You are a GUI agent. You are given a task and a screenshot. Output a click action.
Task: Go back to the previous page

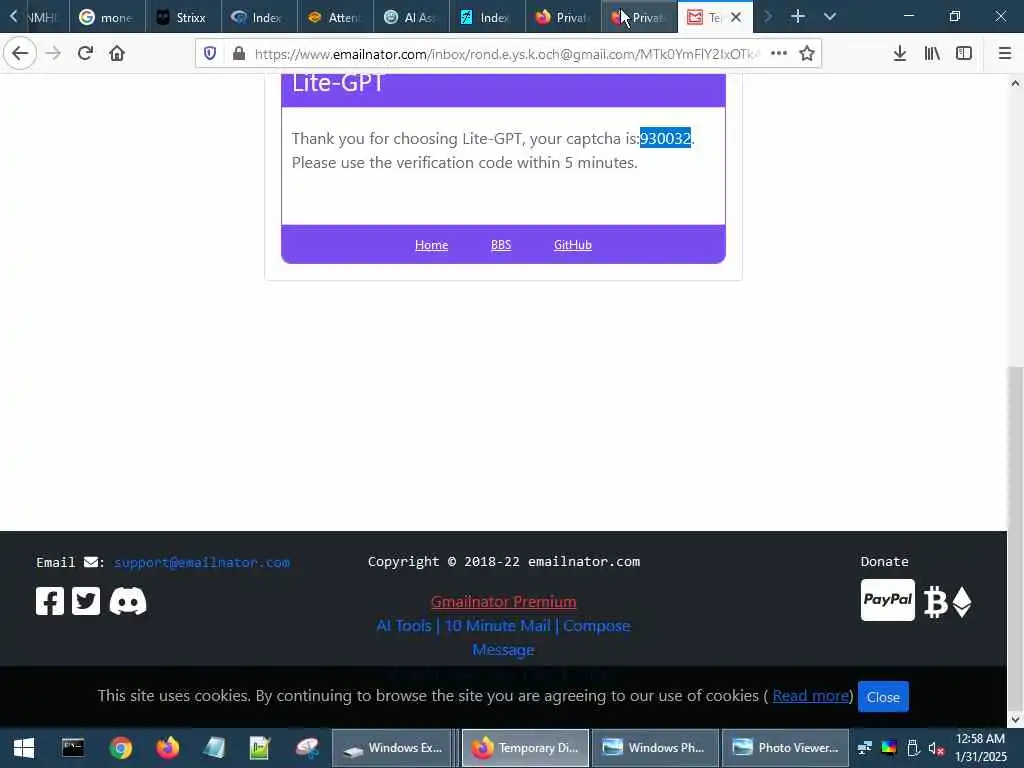point(20,54)
